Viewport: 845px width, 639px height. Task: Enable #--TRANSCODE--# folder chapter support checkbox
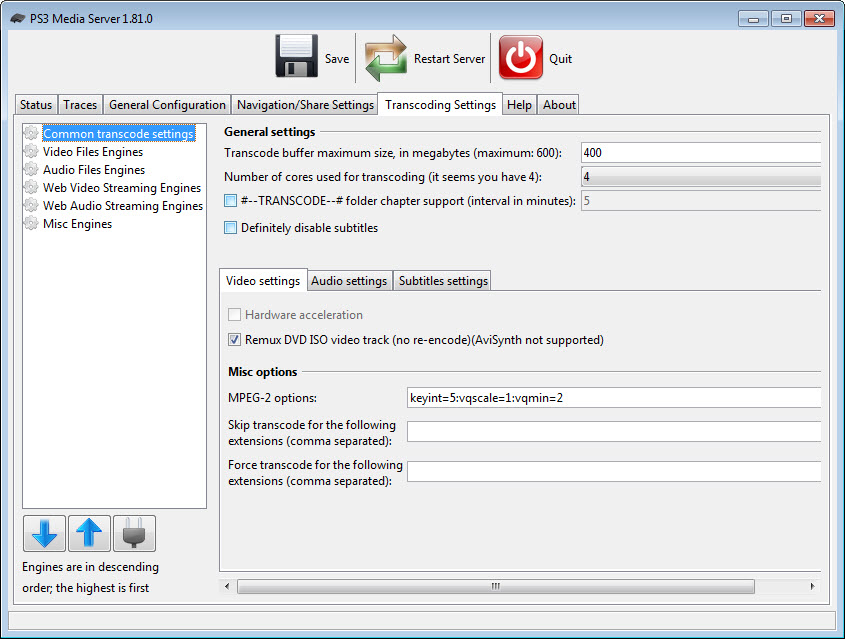(x=230, y=201)
